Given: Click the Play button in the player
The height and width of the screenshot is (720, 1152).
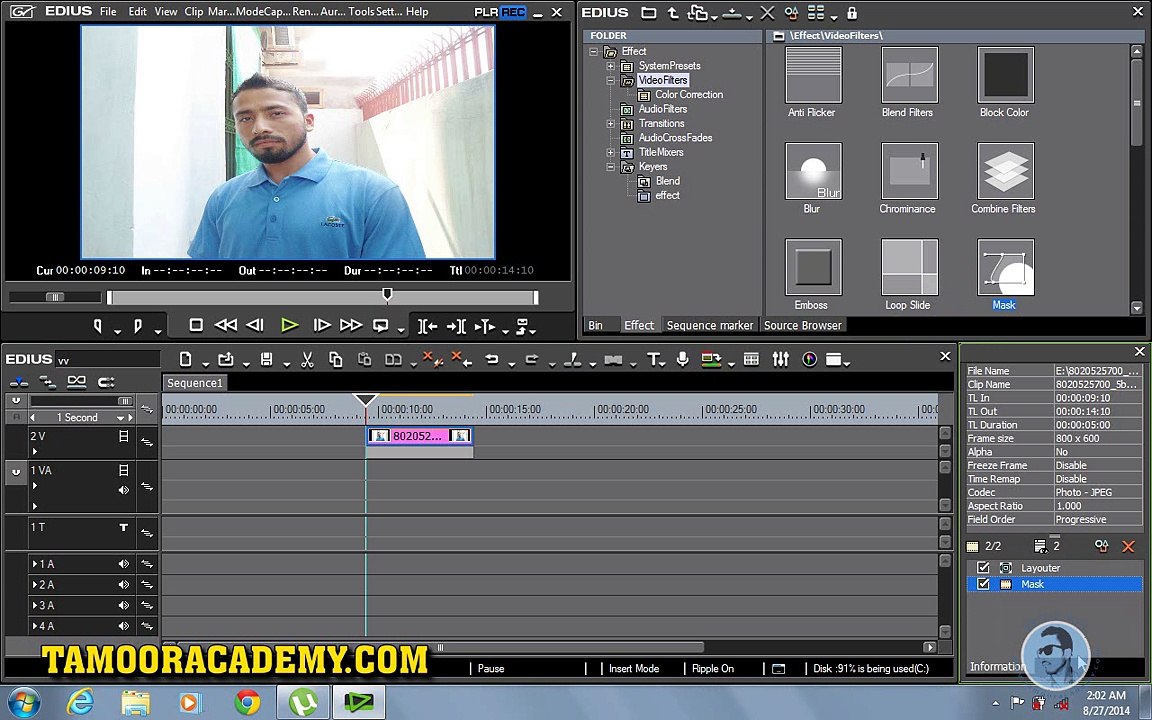Looking at the screenshot, I should (289, 325).
